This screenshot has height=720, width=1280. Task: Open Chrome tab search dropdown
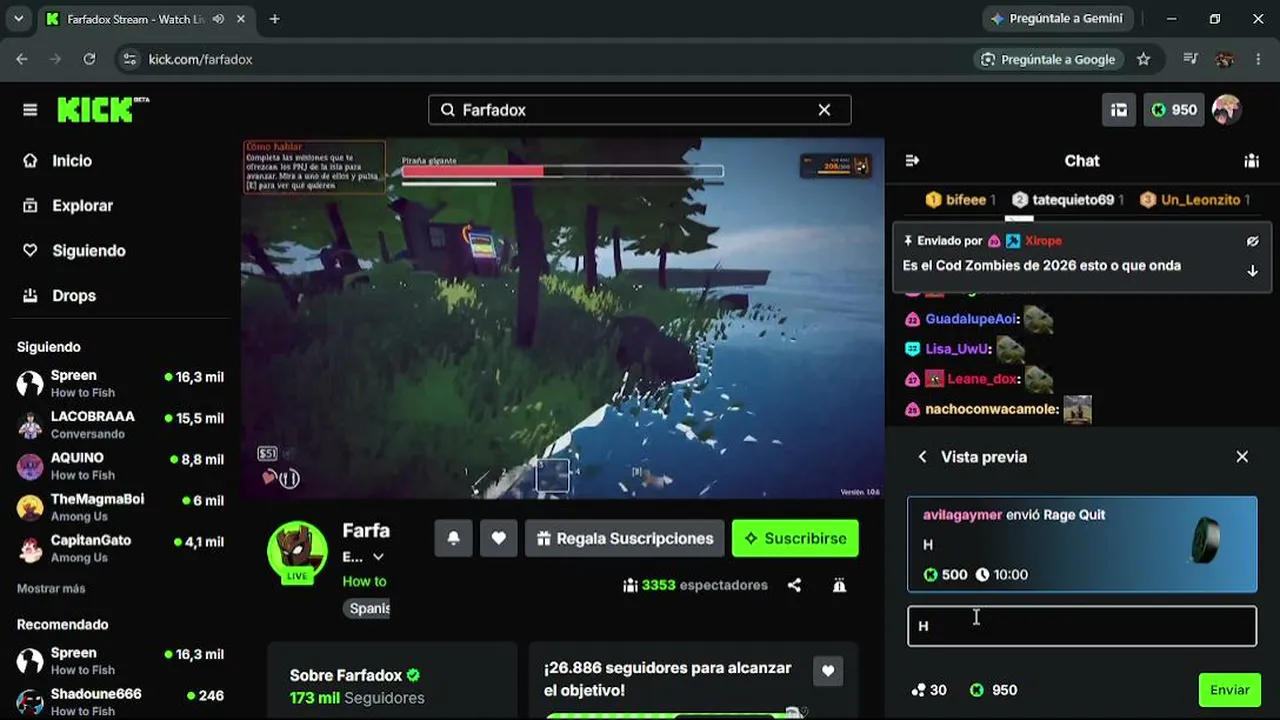(x=18, y=19)
